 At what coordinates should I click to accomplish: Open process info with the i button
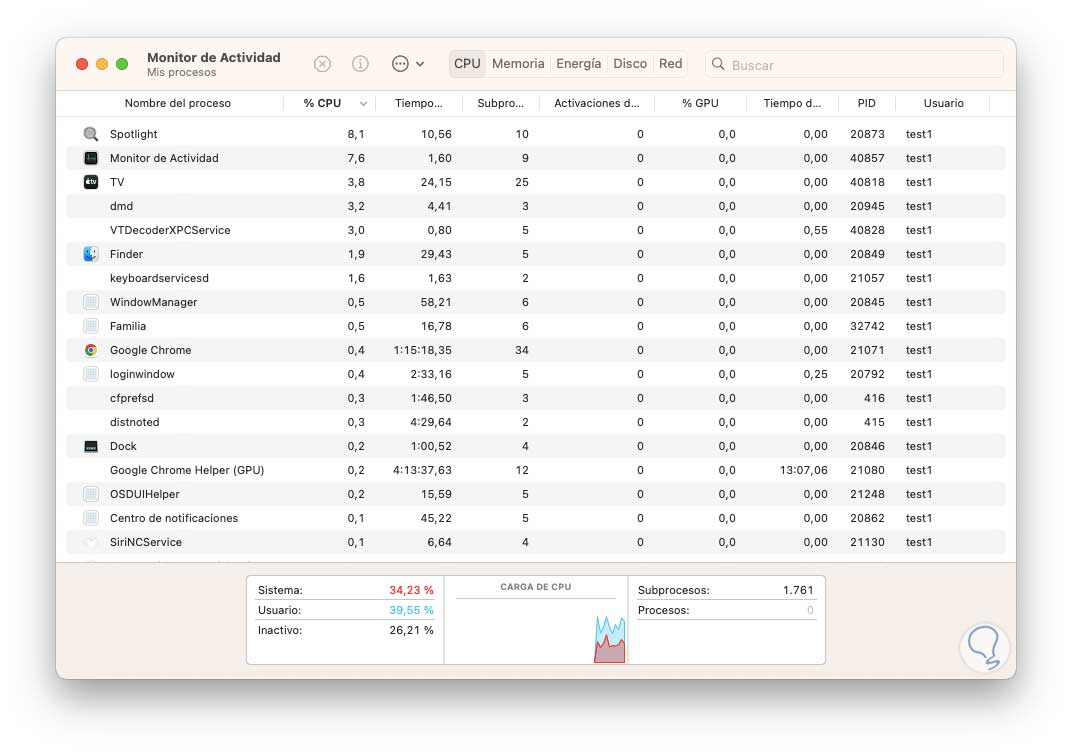click(x=360, y=64)
